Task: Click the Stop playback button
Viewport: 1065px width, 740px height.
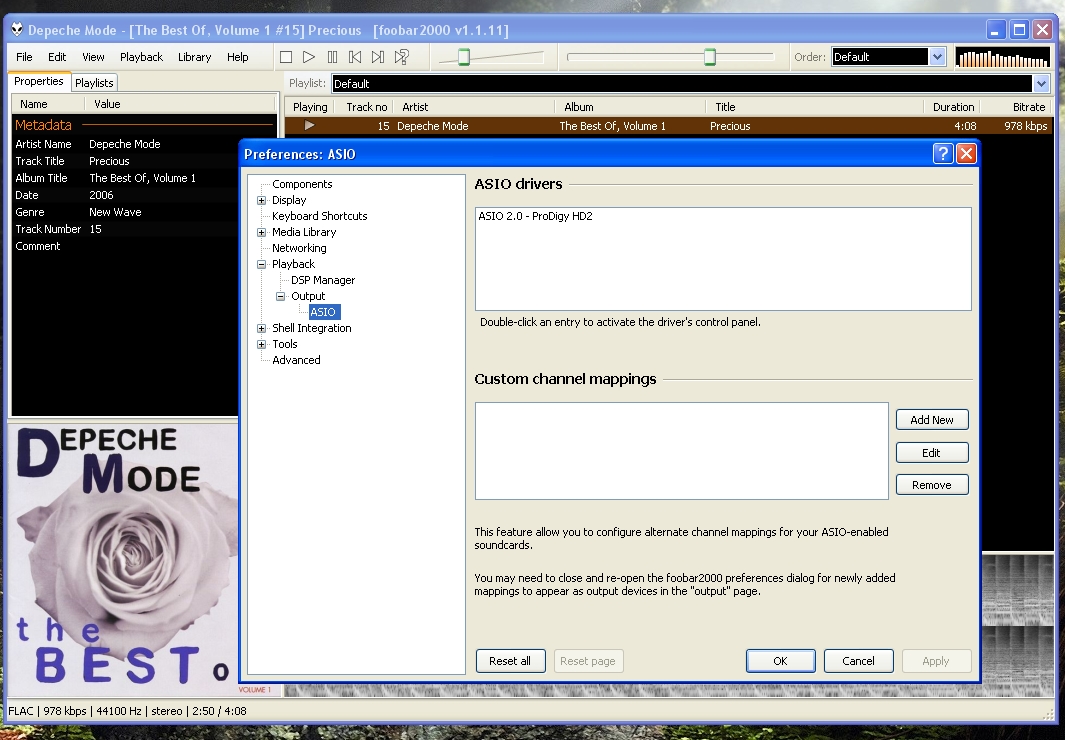Action: (x=286, y=57)
